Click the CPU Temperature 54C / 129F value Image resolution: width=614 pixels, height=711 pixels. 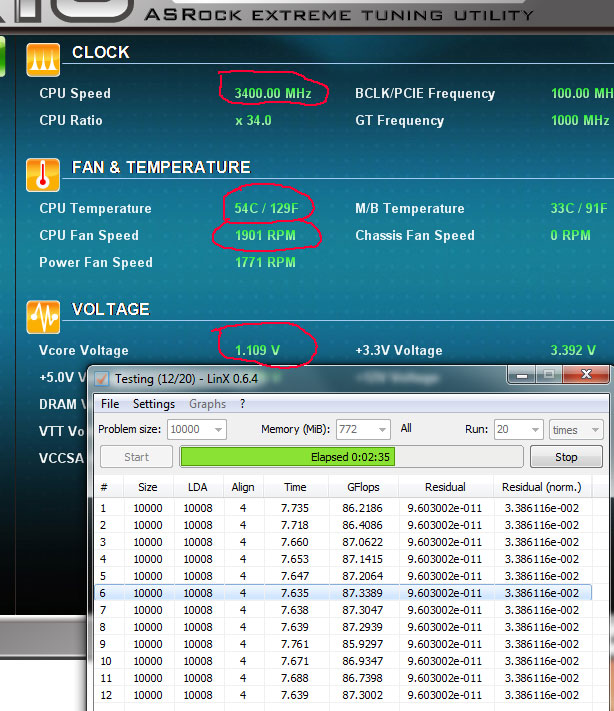[267, 208]
